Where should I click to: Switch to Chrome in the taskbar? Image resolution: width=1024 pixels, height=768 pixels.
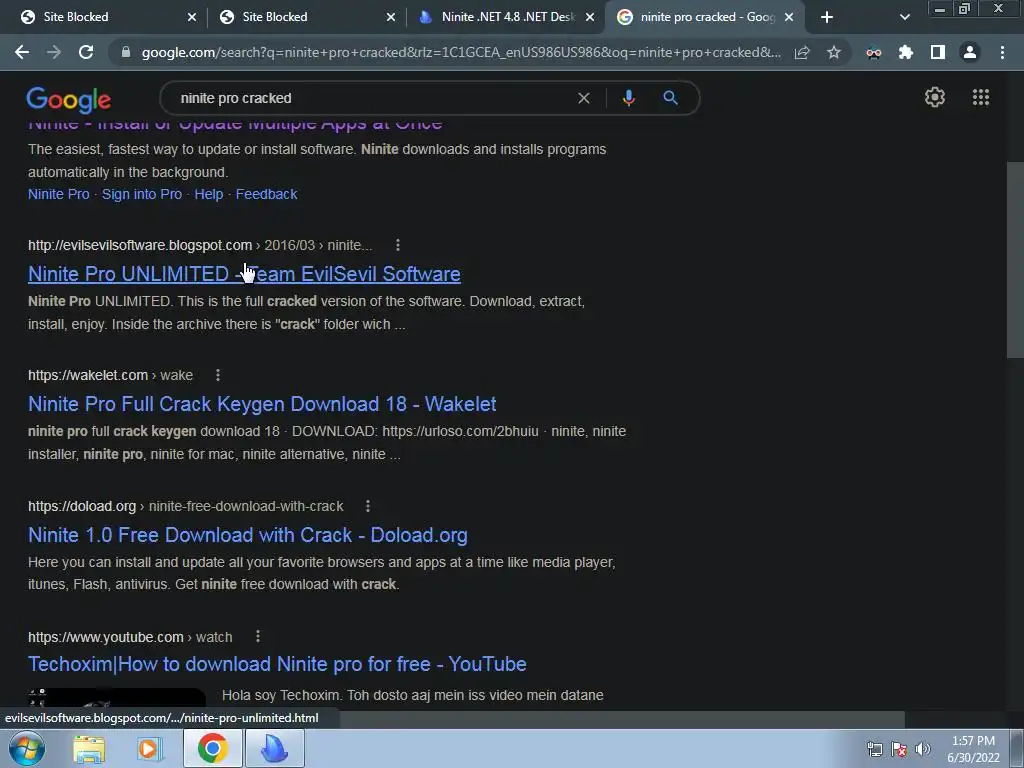coord(212,748)
